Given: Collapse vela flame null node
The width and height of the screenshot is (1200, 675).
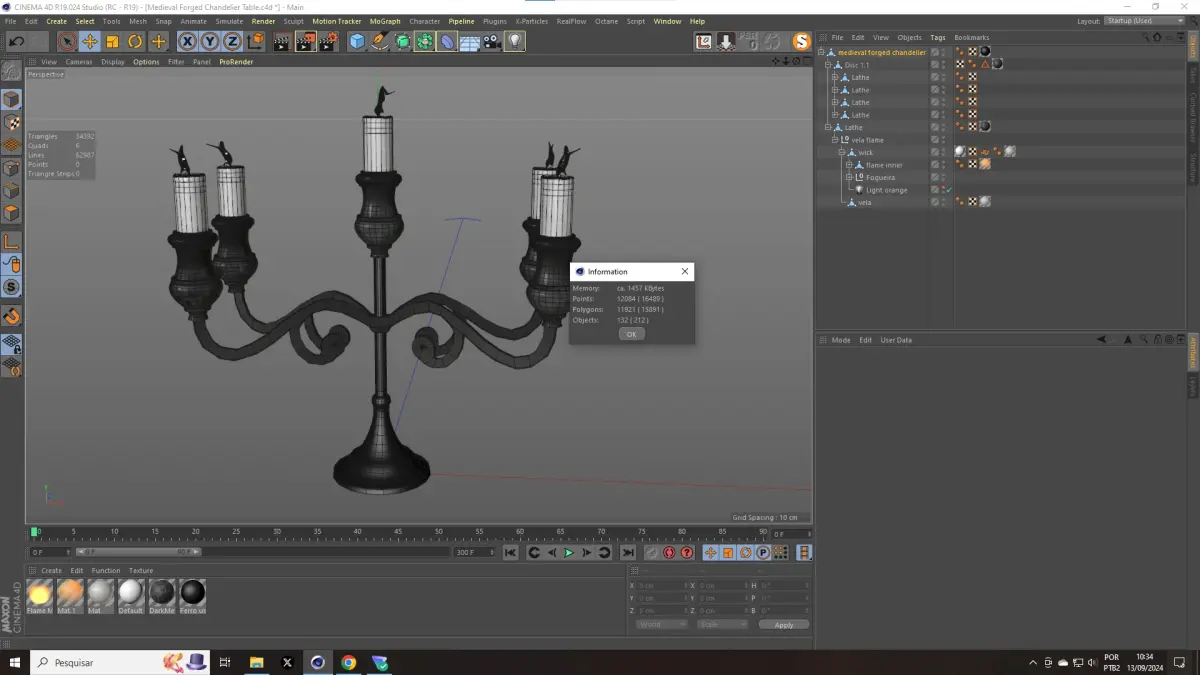Looking at the screenshot, I should tap(835, 140).
